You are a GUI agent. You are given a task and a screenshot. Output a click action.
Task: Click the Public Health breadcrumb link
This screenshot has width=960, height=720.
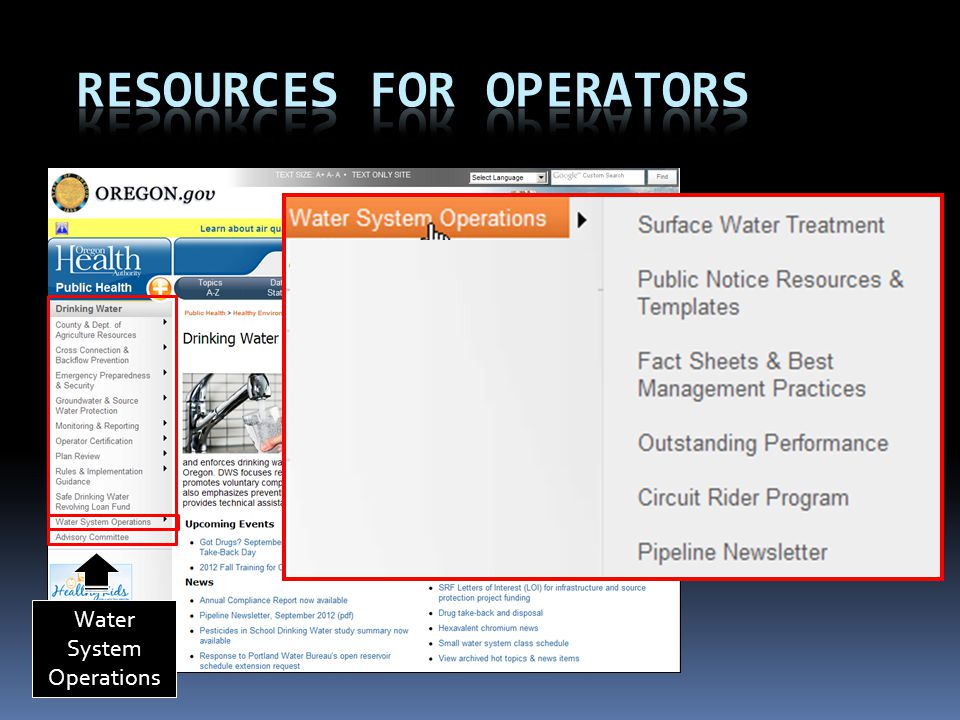tap(204, 313)
